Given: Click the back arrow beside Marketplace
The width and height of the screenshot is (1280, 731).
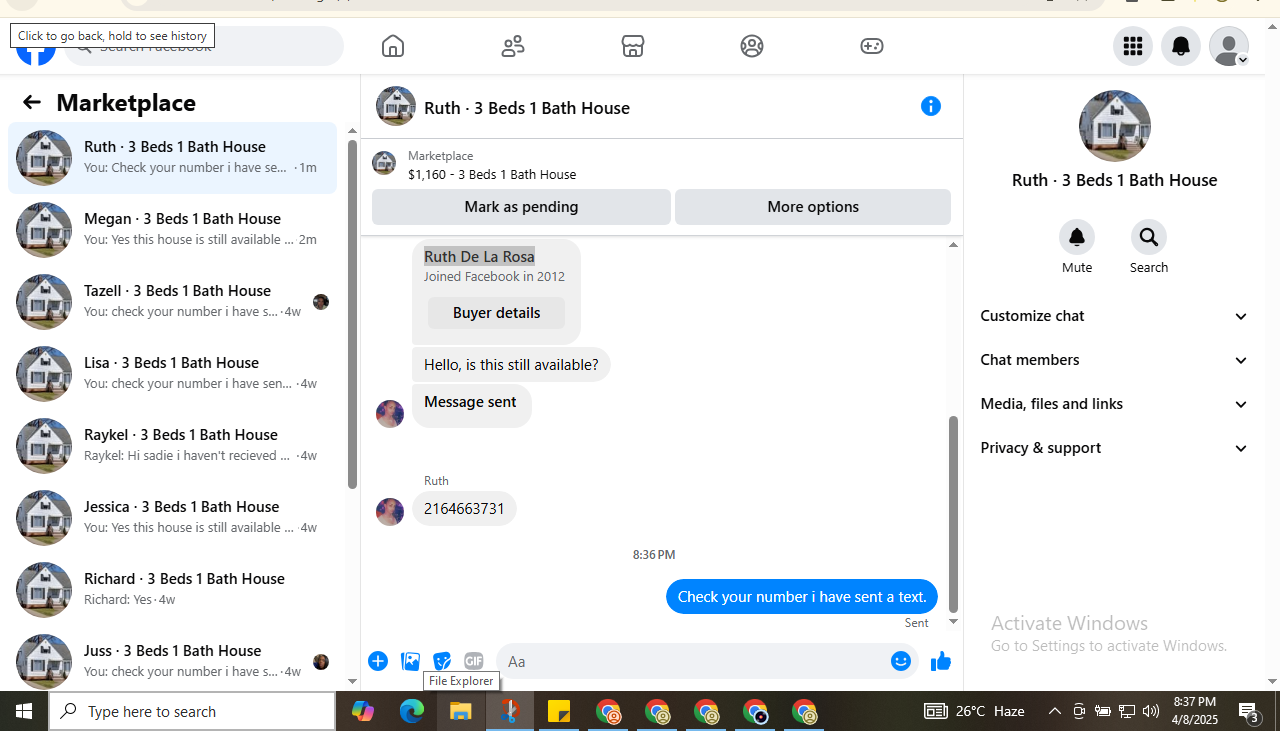Looking at the screenshot, I should point(32,102).
